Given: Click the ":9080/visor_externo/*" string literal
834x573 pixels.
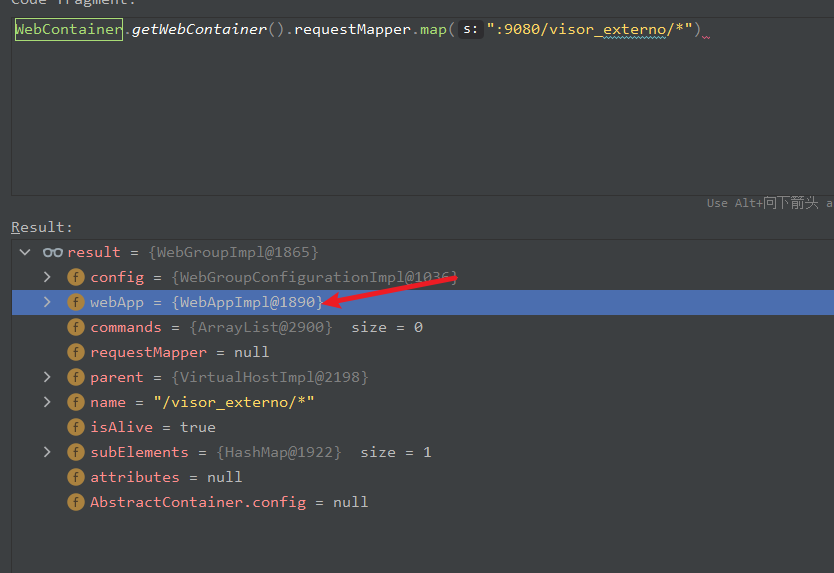Looking at the screenshot, I should (589, 29).
